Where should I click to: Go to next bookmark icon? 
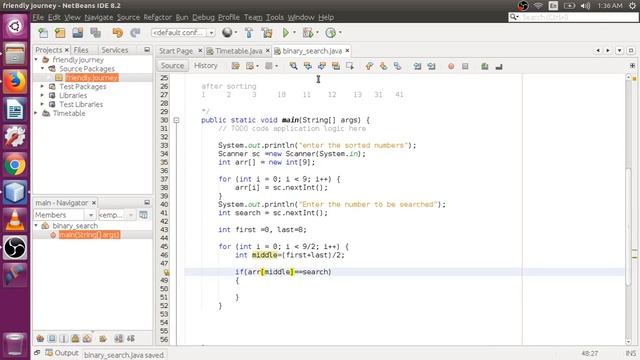coord(383,66)
